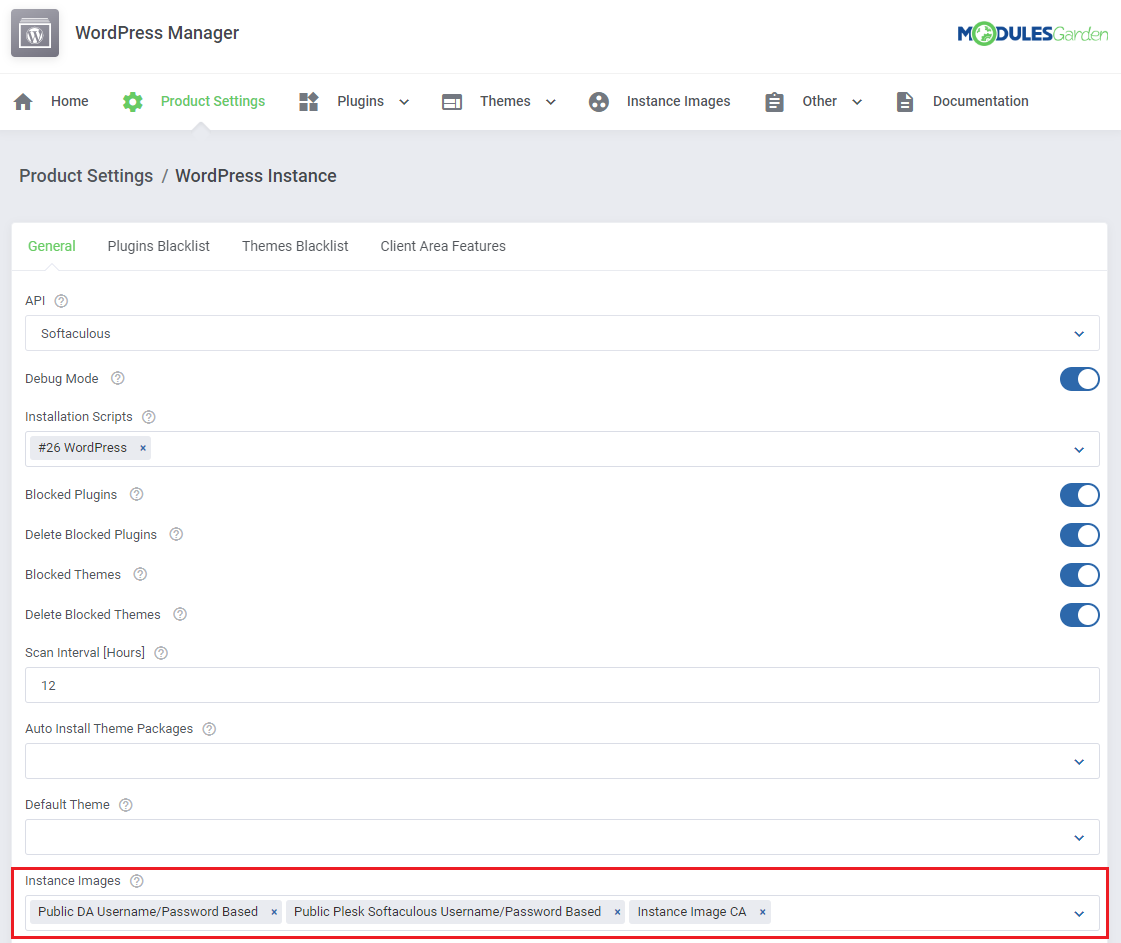Image resolution: width=1121 pixels, height=943 pixels.
Task: Show help tooltip for Debug Mode
Action: tap(118, 378)
